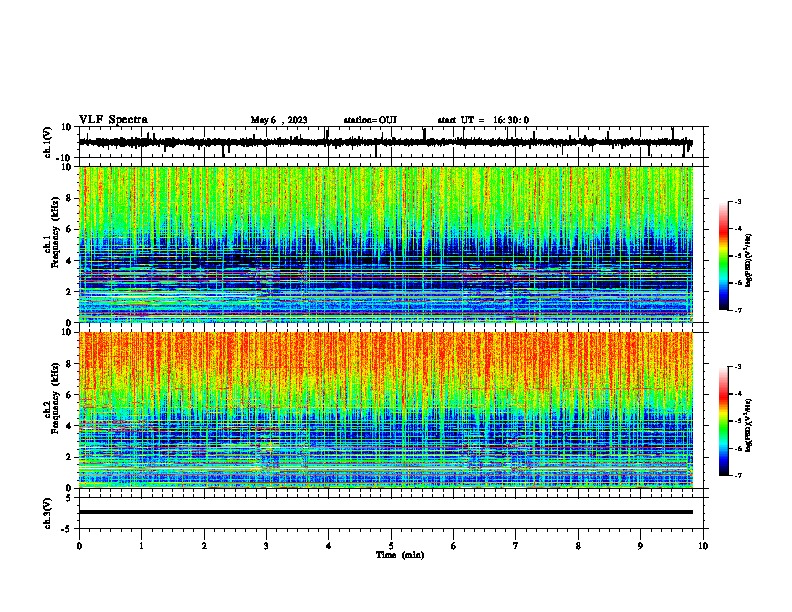This screenshot has height=612, width=792.
Task: Click the "2" kHz tick of ch.2 spectrogram
Action: (69, 457)
